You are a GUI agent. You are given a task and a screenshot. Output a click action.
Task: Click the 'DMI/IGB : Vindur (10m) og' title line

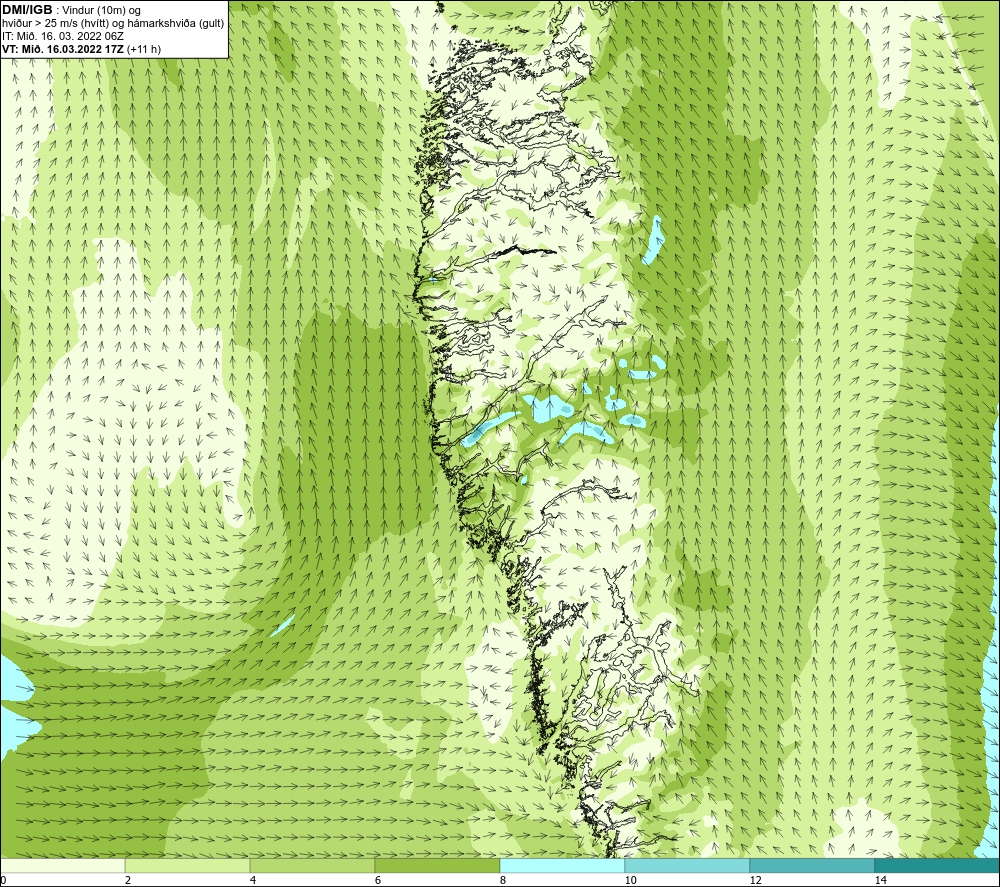point(71,10)
